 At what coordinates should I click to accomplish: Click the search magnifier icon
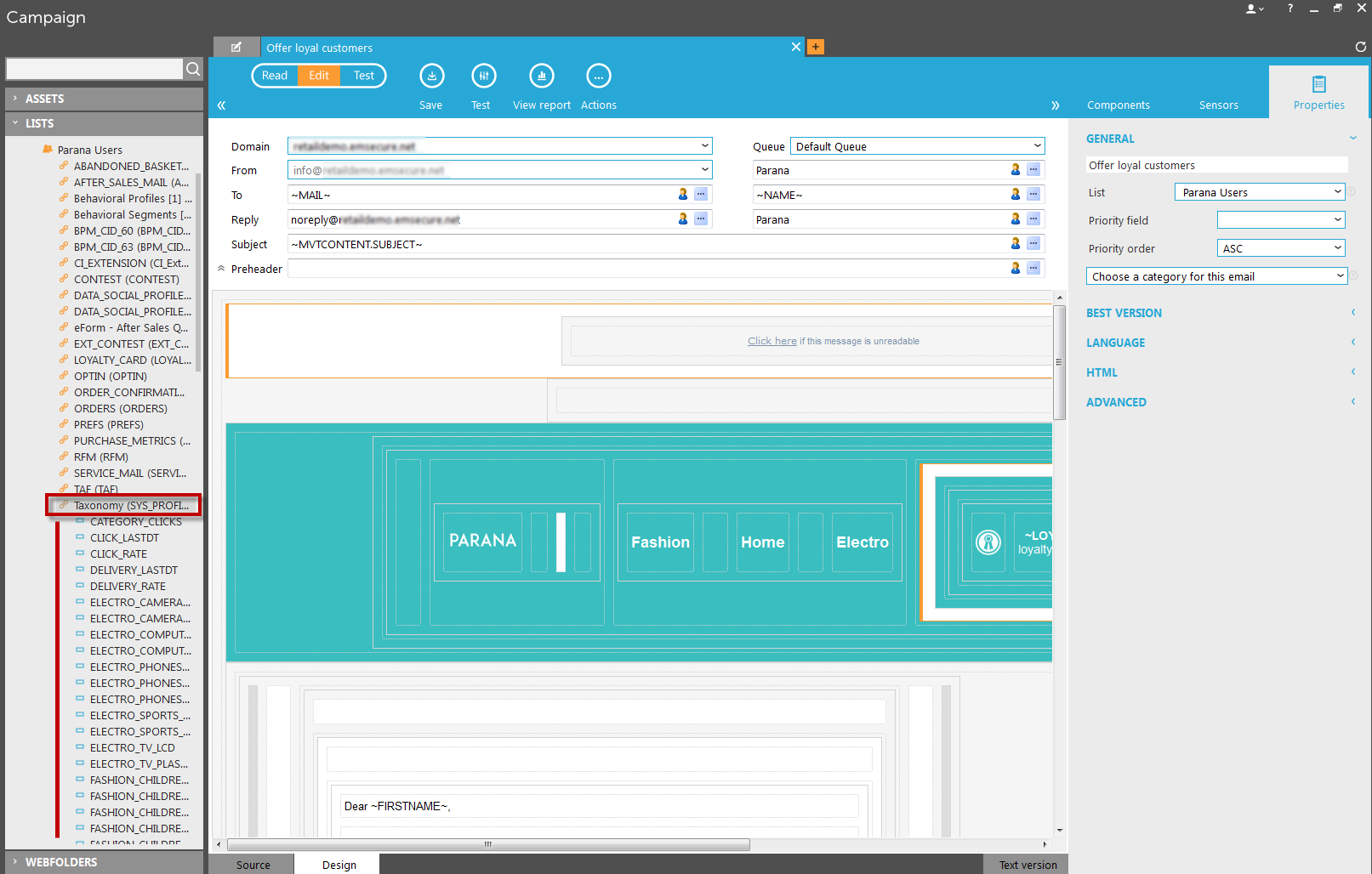(x=193, y=69)
